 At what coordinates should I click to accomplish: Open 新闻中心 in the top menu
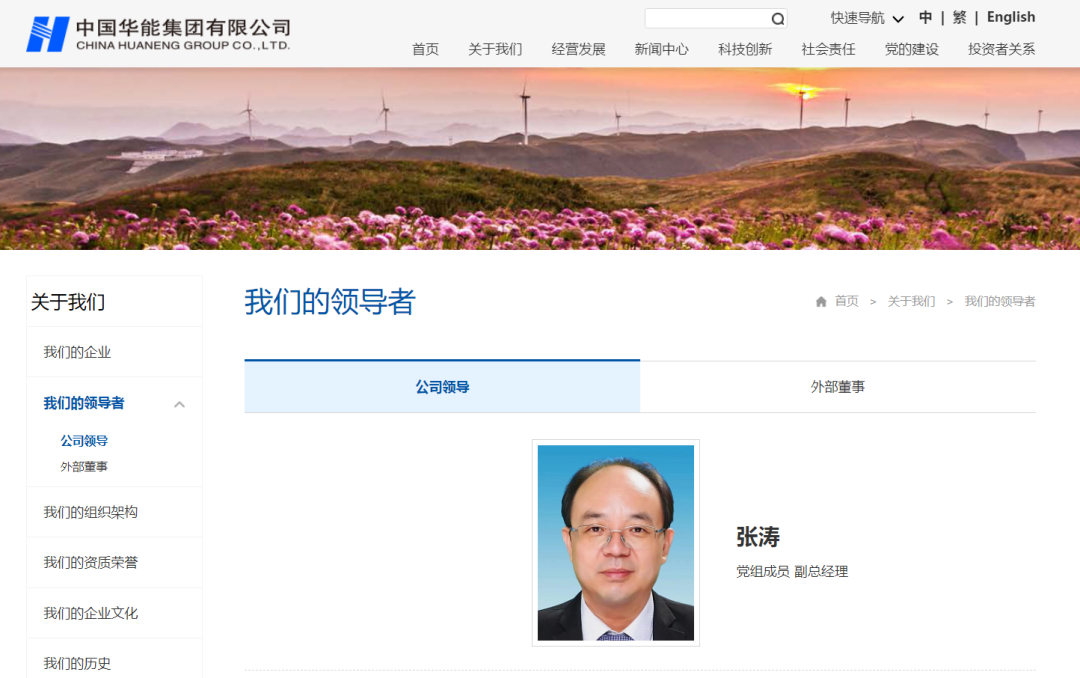(661, 50)
